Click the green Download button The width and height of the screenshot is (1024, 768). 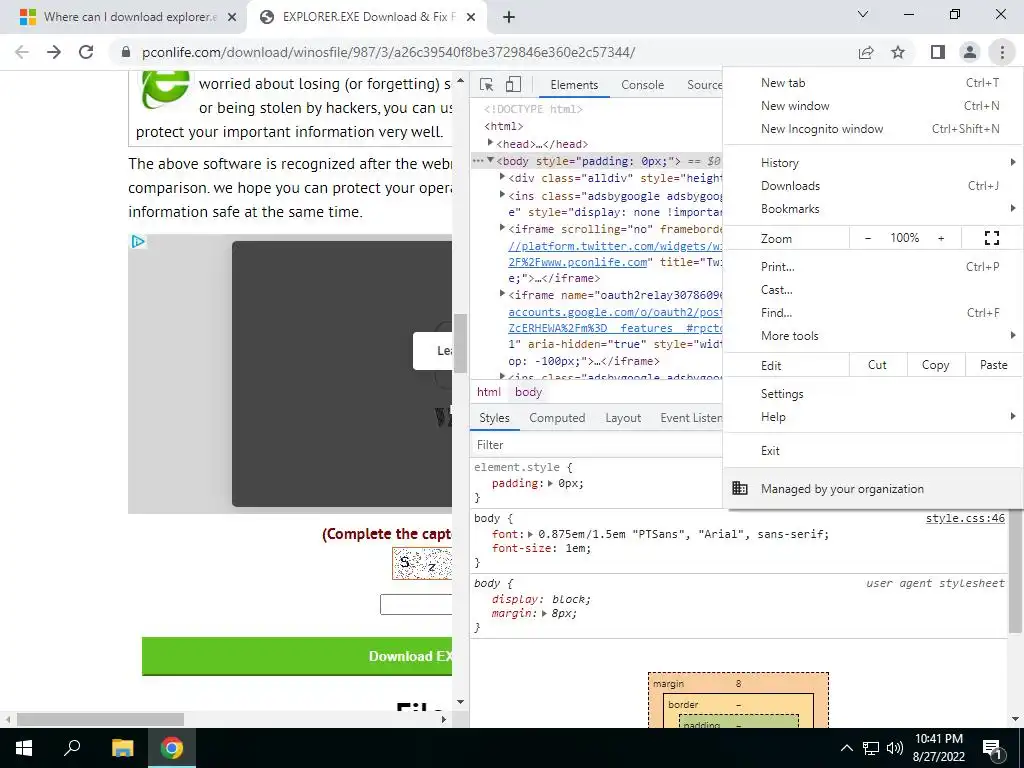point(297,656)
